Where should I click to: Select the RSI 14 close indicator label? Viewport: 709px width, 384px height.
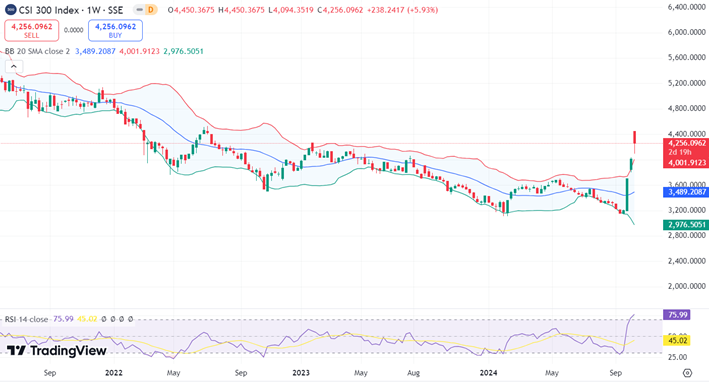[x=26, y=319]
